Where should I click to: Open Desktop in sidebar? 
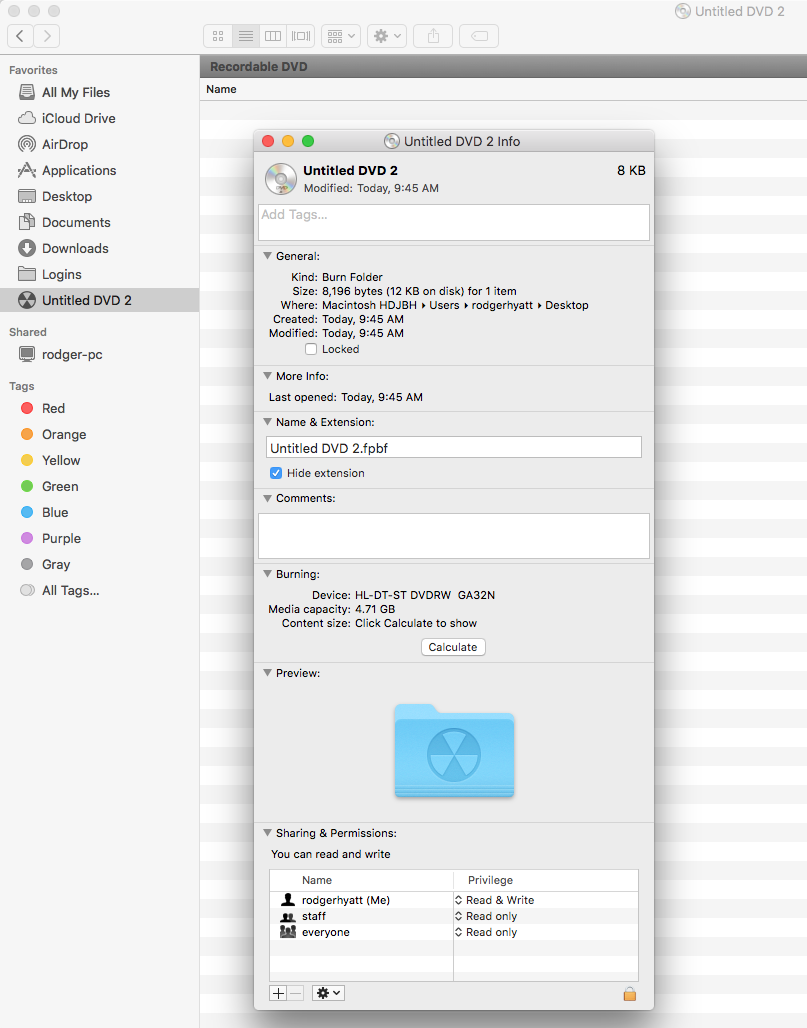click(100, 197)
